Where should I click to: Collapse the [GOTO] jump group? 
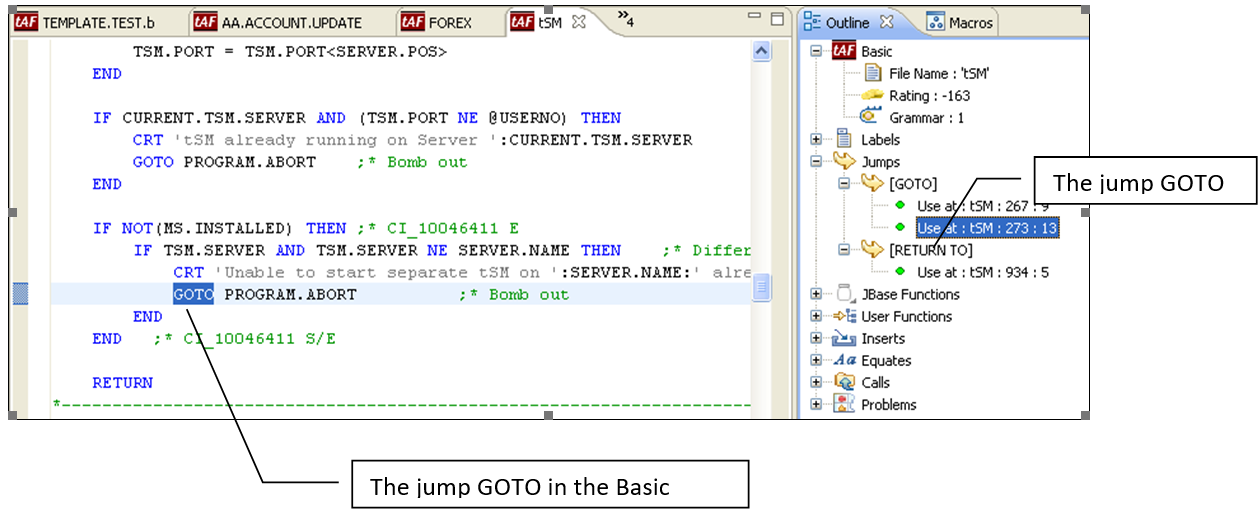click(845, 184)
